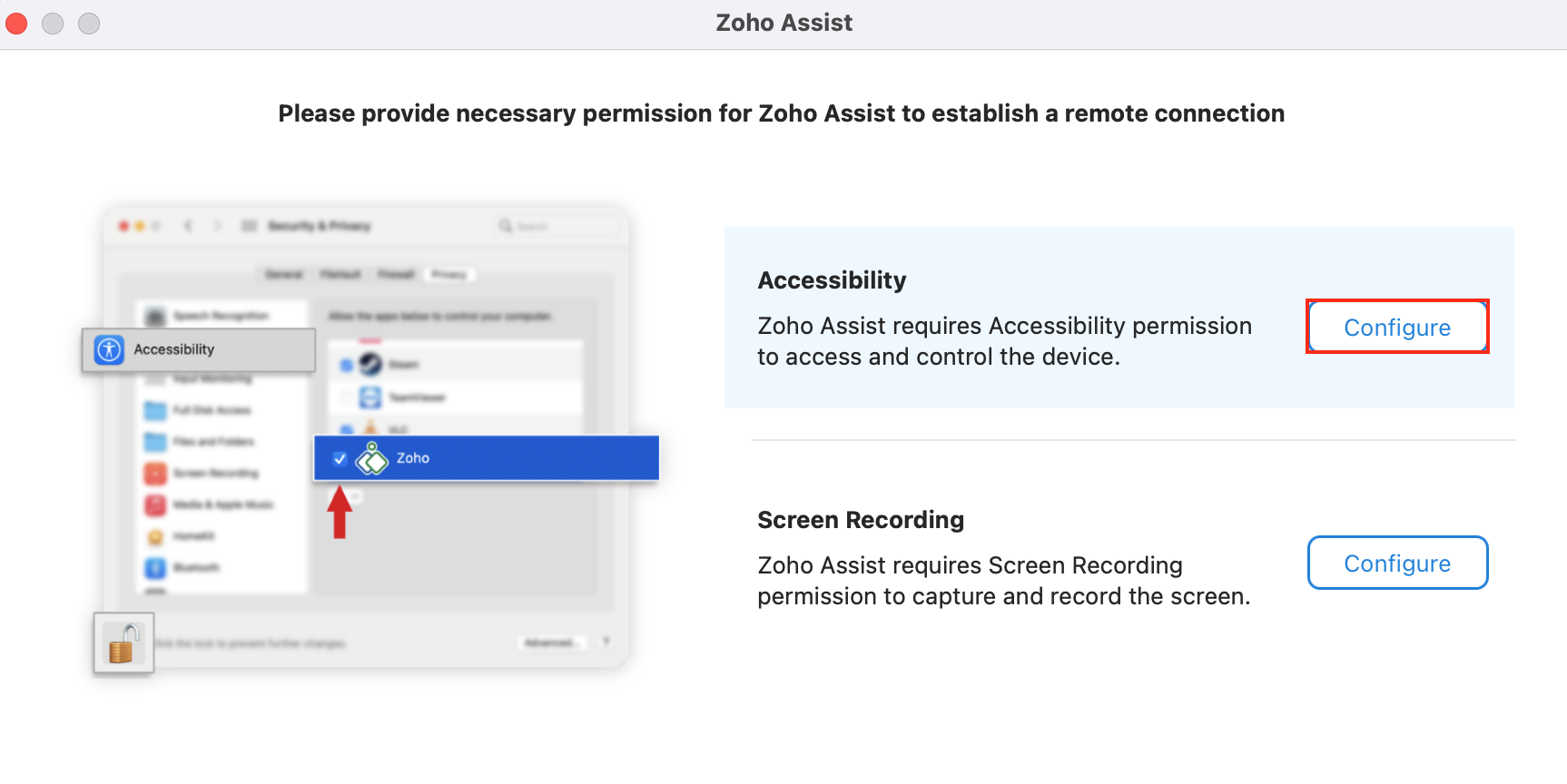This screenshot has width=1567, height=784.
Task: Click the search field in illustrated window
Action: click(559, 226)
